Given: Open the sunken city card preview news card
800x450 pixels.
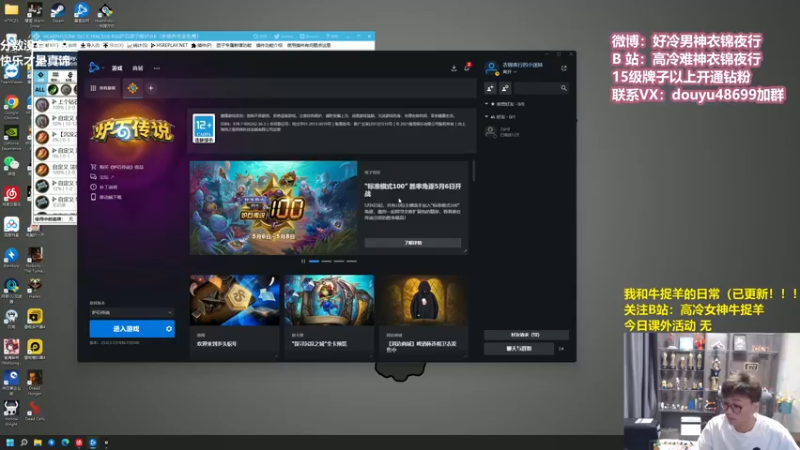Looking at the screenshot, I should click(x=329, y=315).
